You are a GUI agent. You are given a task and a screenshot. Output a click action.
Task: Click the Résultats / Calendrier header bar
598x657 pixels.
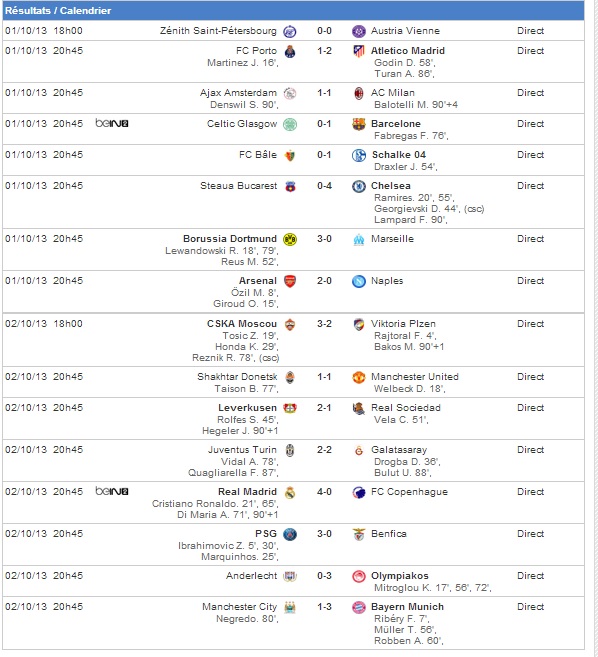click(293, 10)
